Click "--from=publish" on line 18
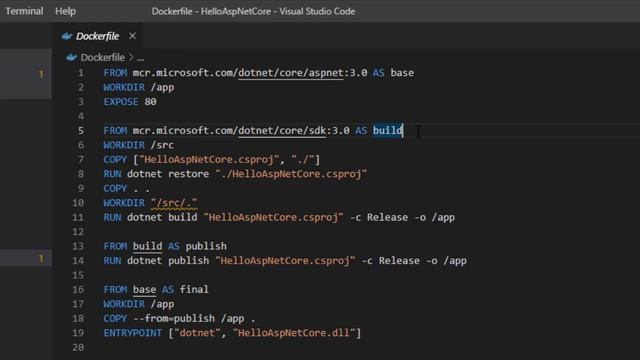The height and width of the screenshot is (360, 640). coord(174,318)
